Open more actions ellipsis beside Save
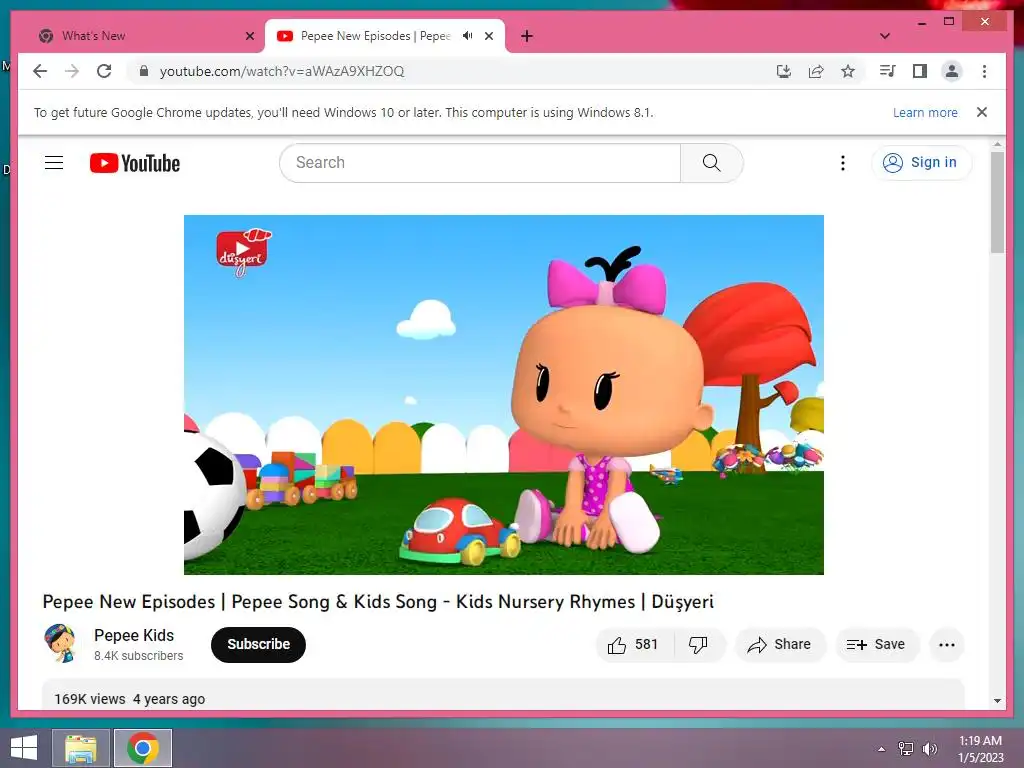This screenshot has height=768, width=1024. coord(946,645)
